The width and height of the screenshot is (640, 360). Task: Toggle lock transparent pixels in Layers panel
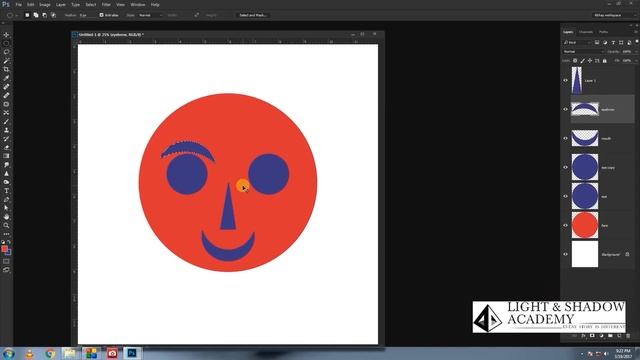pyautogui.click(x=575, y=61)
